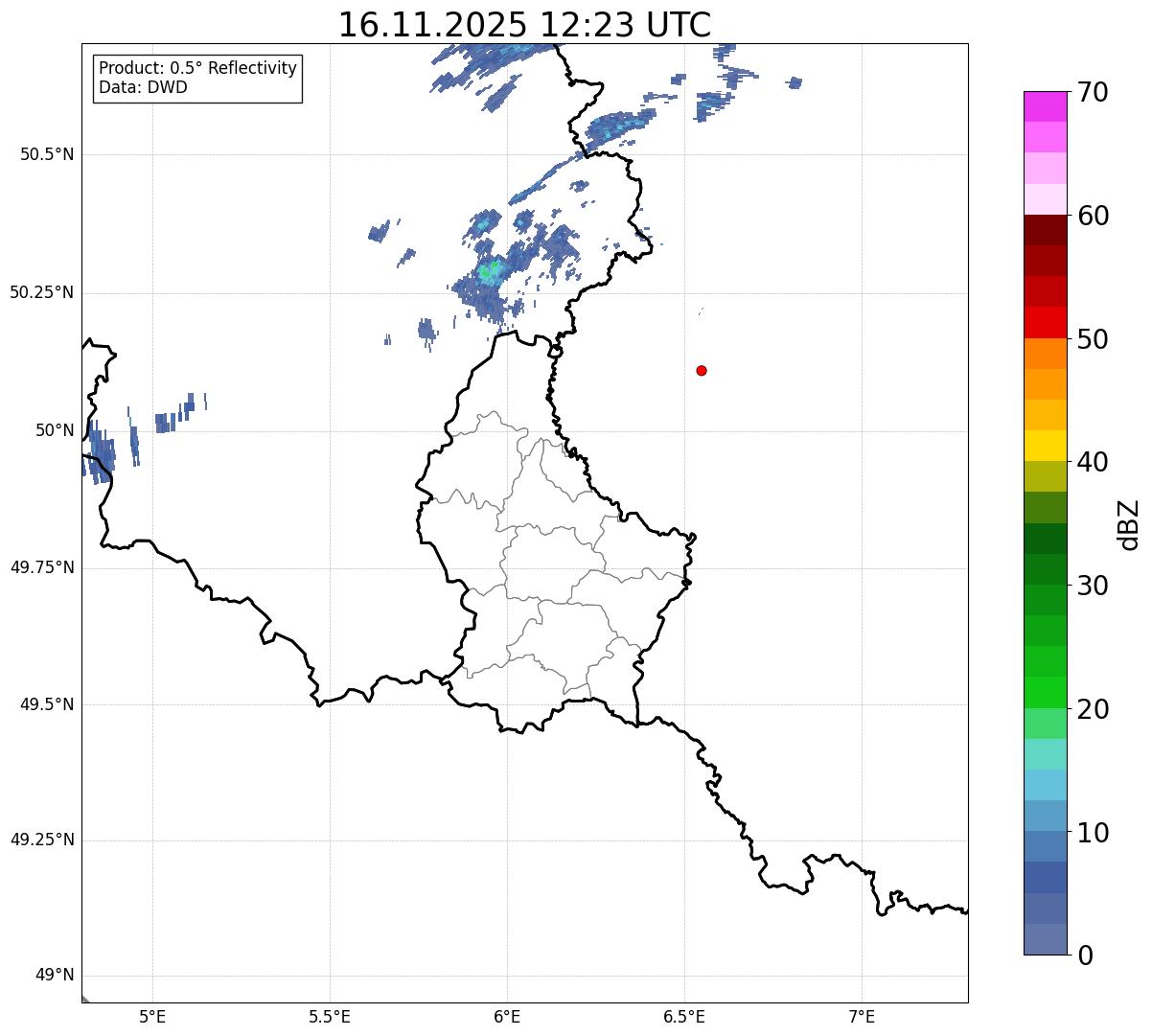
Task: Pick the bright green 20 dBZ colorbar segment
Action: (1046, 693)
